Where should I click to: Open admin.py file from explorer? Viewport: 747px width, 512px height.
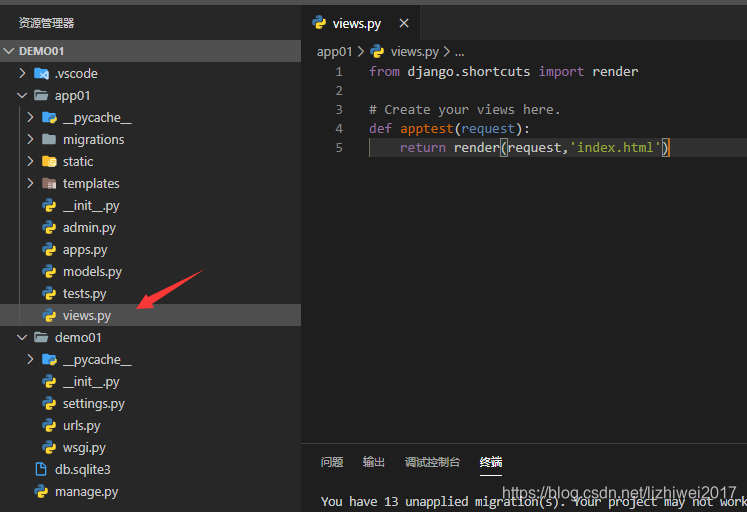(89, 228)
